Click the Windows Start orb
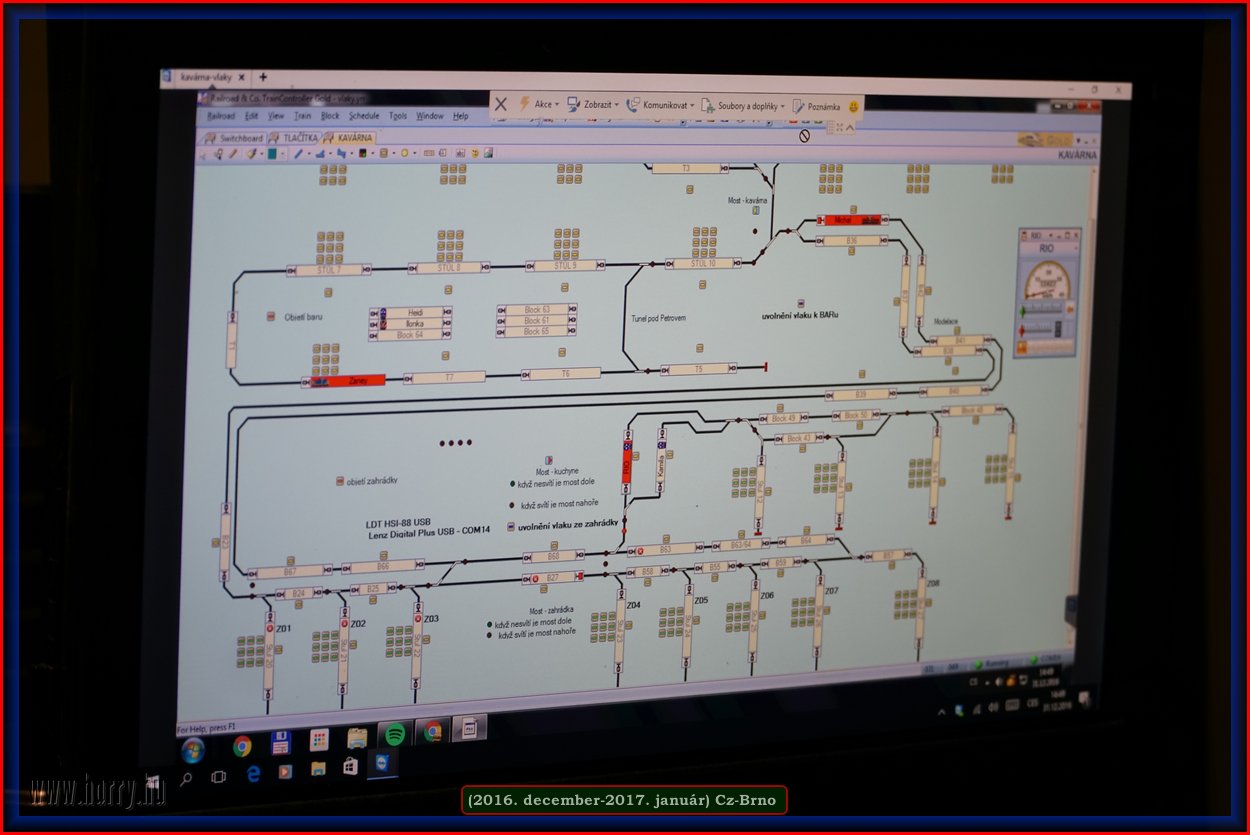The height and width of the screenshot is (835, 1250). click(193, 750)
